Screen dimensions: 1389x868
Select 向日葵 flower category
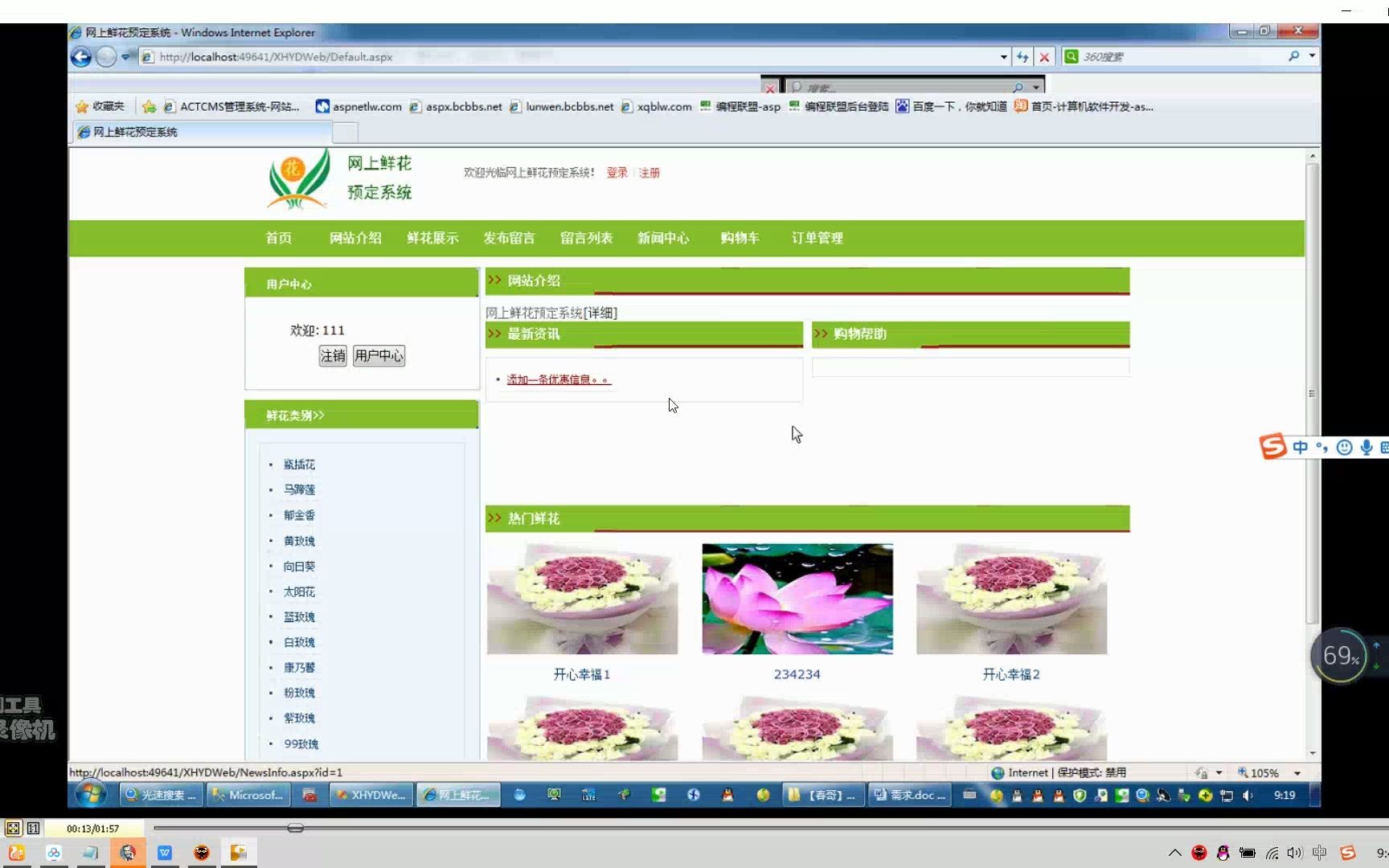point(299,566)
